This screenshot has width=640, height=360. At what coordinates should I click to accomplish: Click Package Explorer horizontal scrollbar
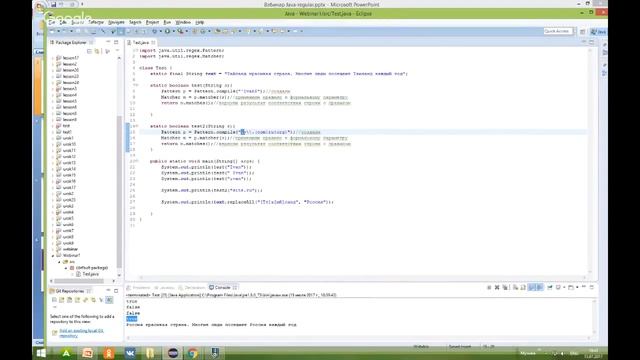pyautogui.click(x=78, y=281)
